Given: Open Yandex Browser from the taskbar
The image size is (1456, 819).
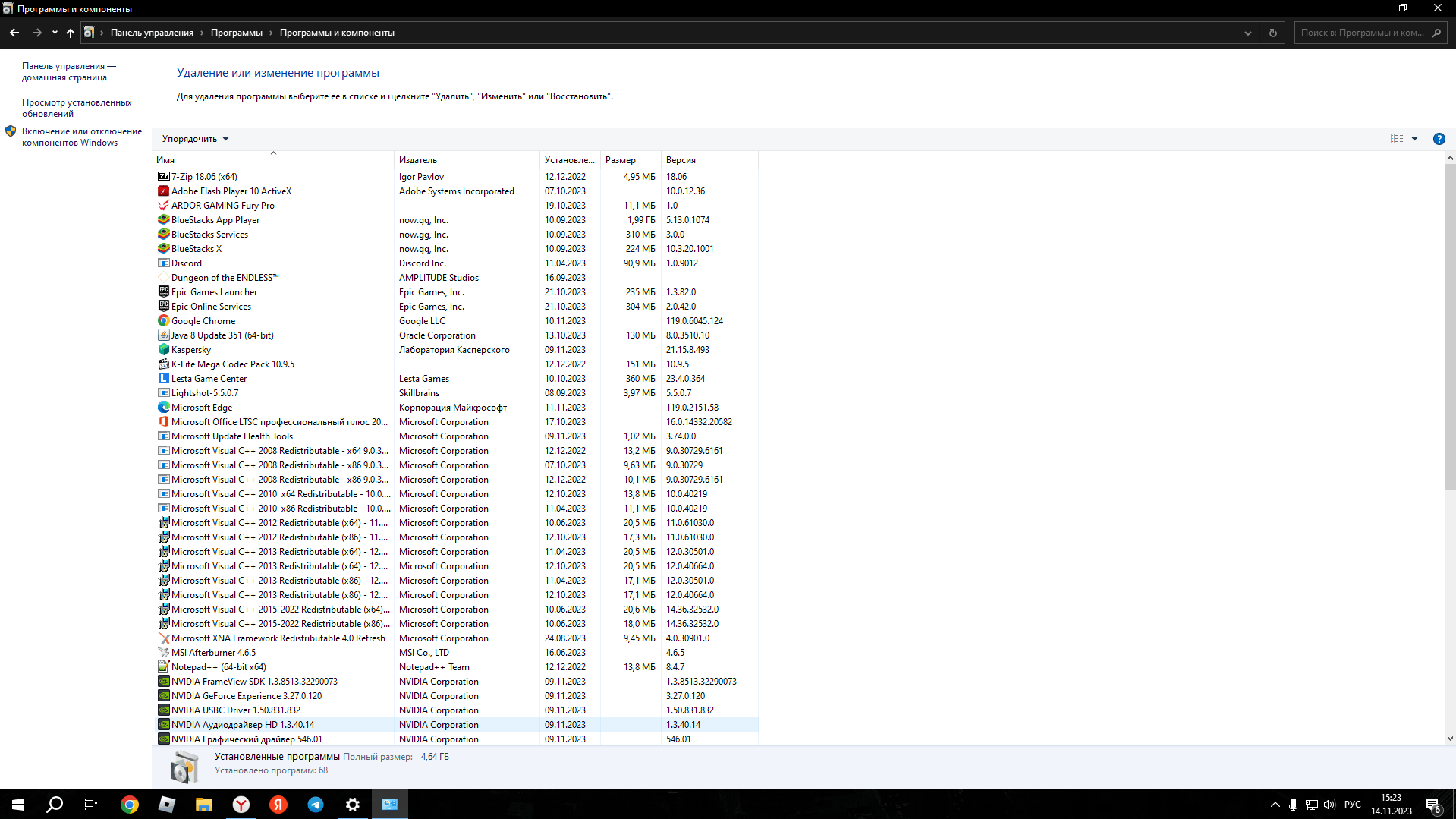Looking at the screenshot, I should 241,805.
